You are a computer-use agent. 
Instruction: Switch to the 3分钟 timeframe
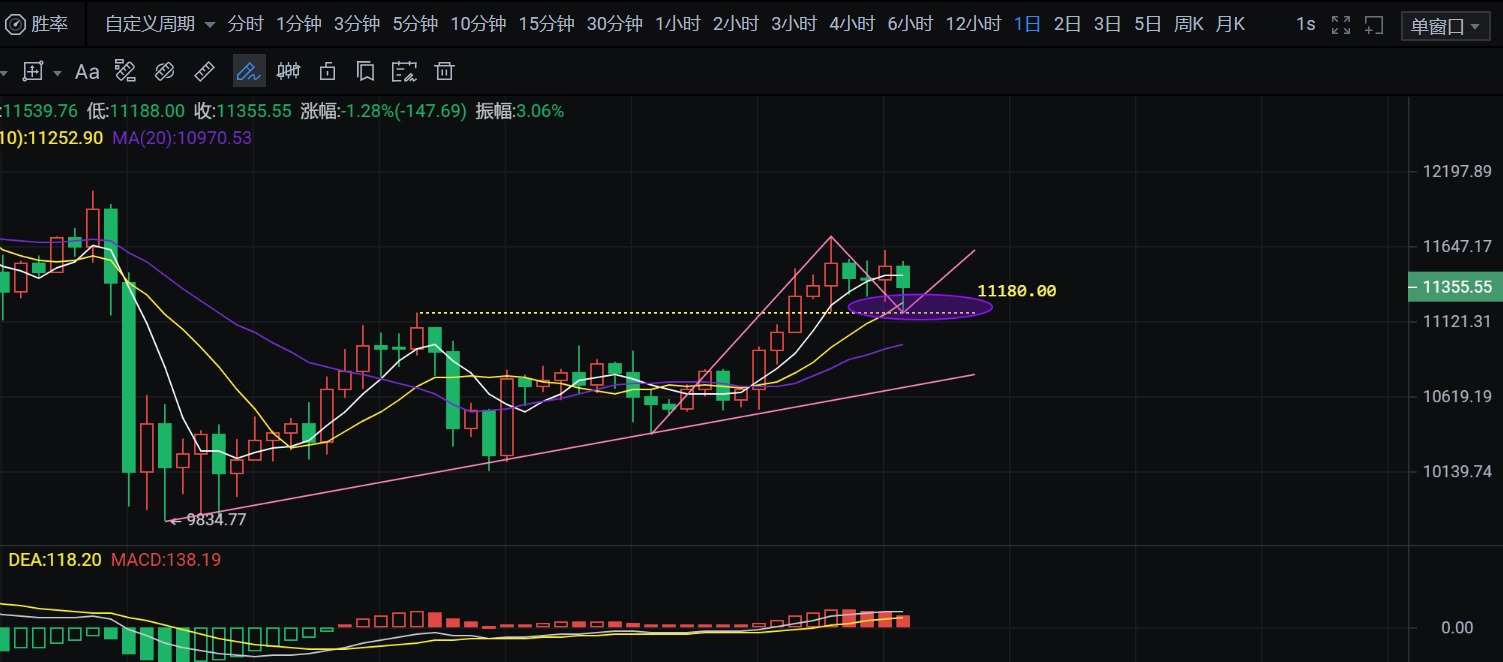tap(357, 24)
